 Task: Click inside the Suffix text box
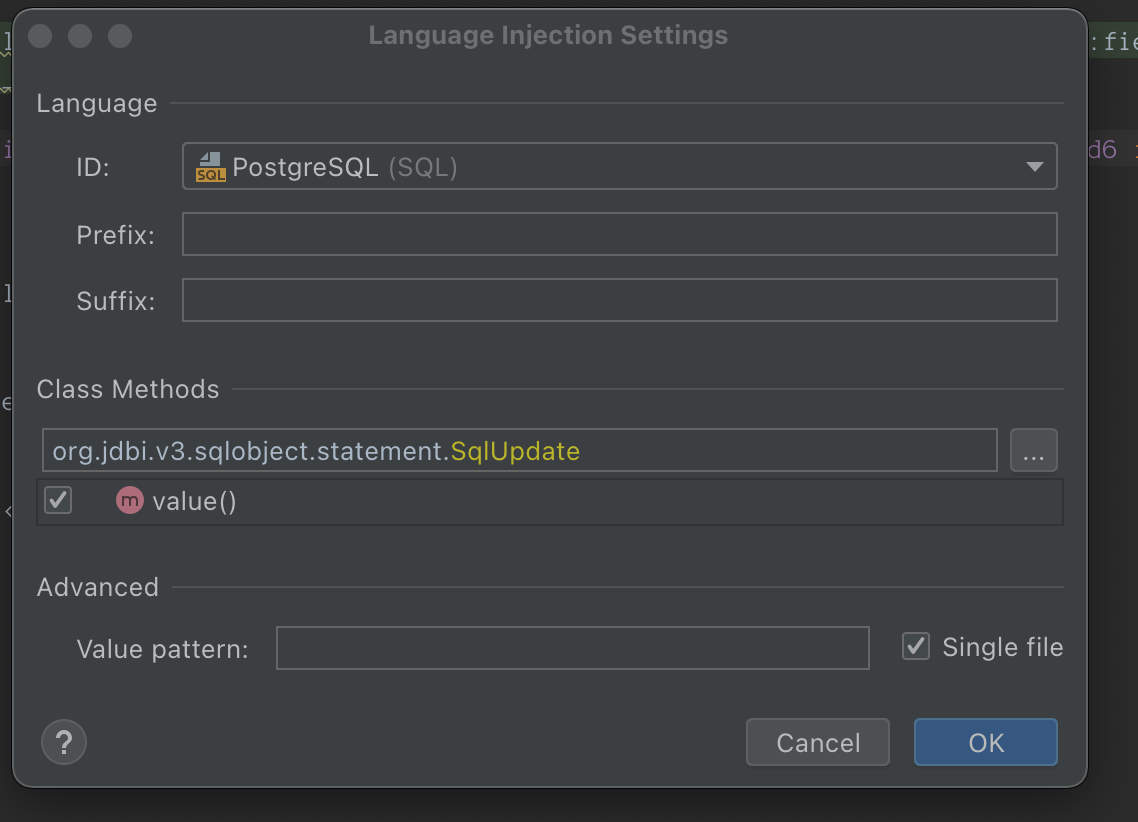[x=620, y=299]
